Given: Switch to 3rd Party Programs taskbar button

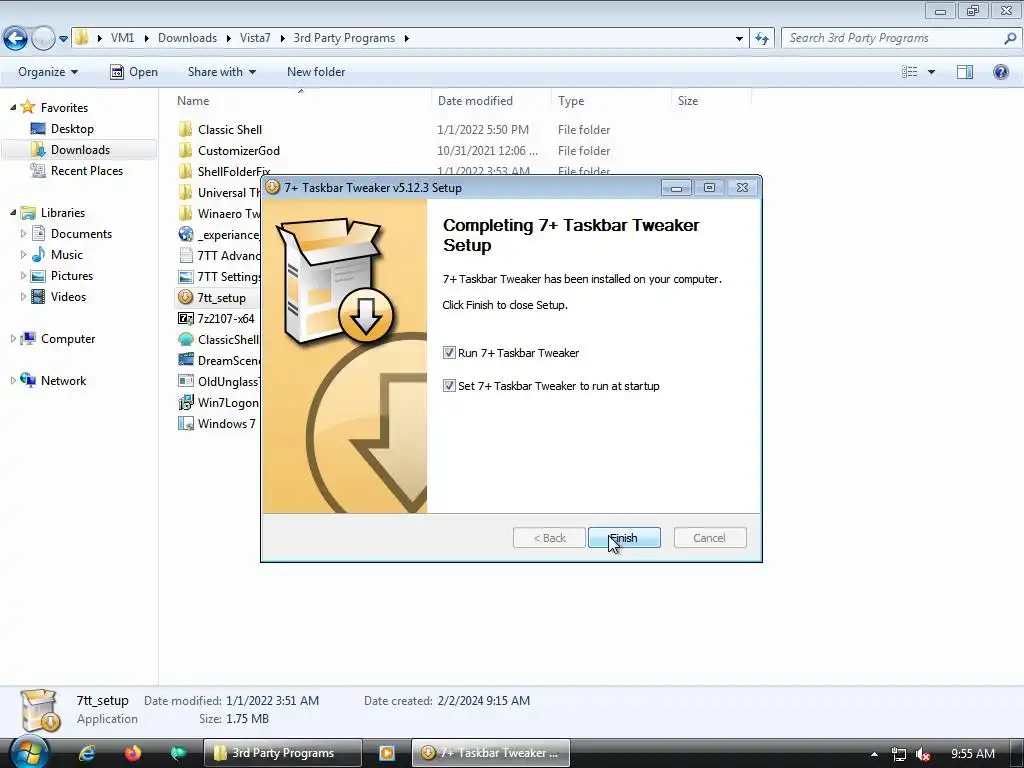Looking at the screenshot, I should click(282, 753).
